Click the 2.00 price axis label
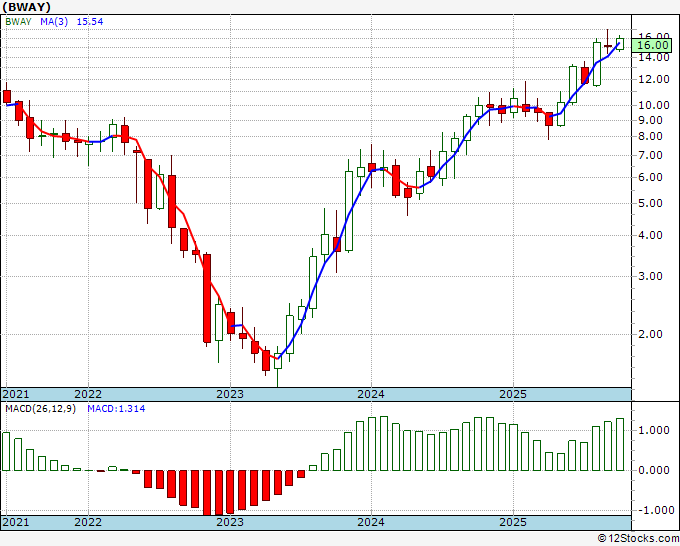Image resolution: width=680 pixels, height=546 pixels. [653, 334]
